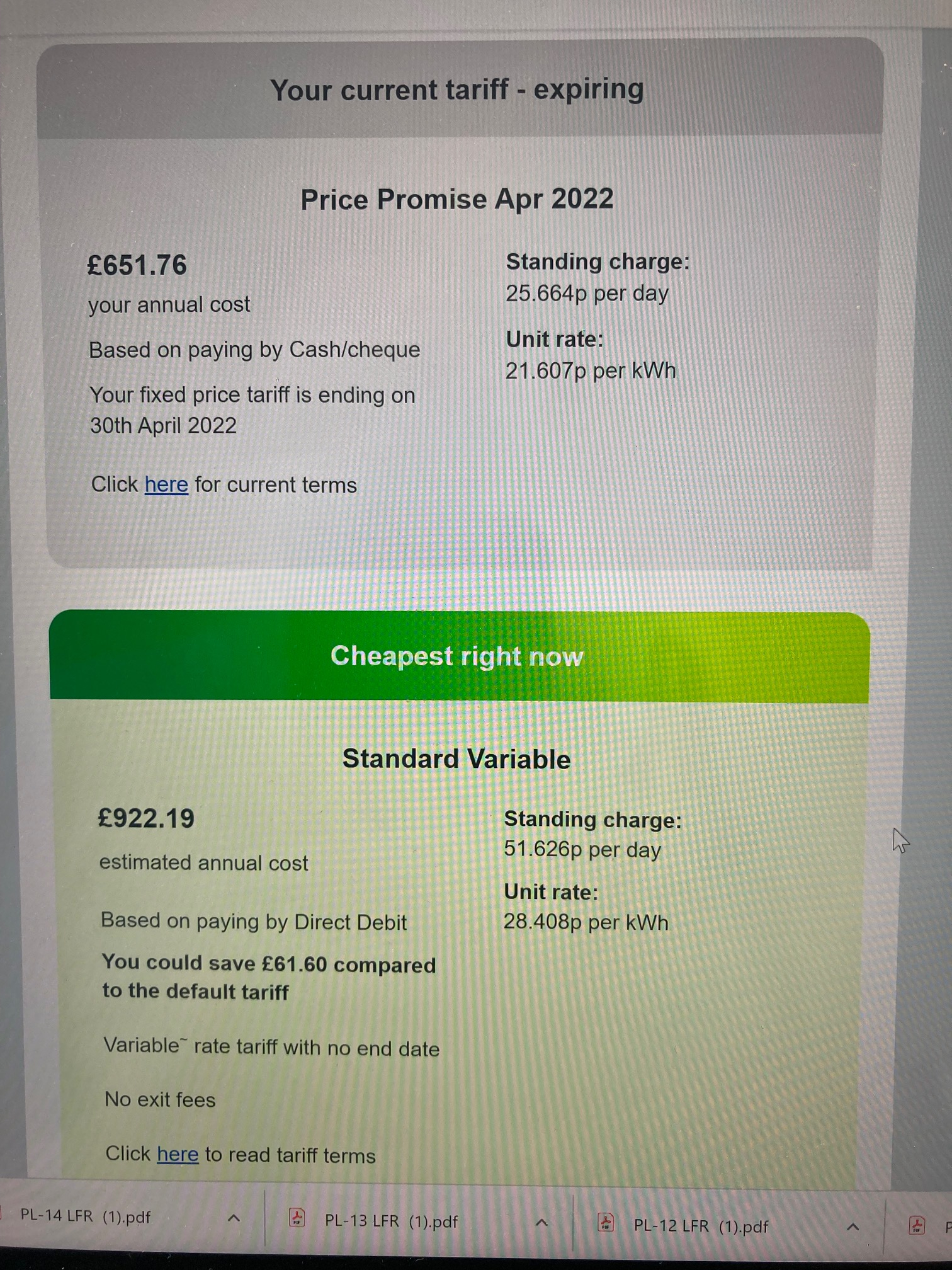Click the £651.76 annual cost figure
Viewport: 952px width, 1270px height.
point(137,265)
